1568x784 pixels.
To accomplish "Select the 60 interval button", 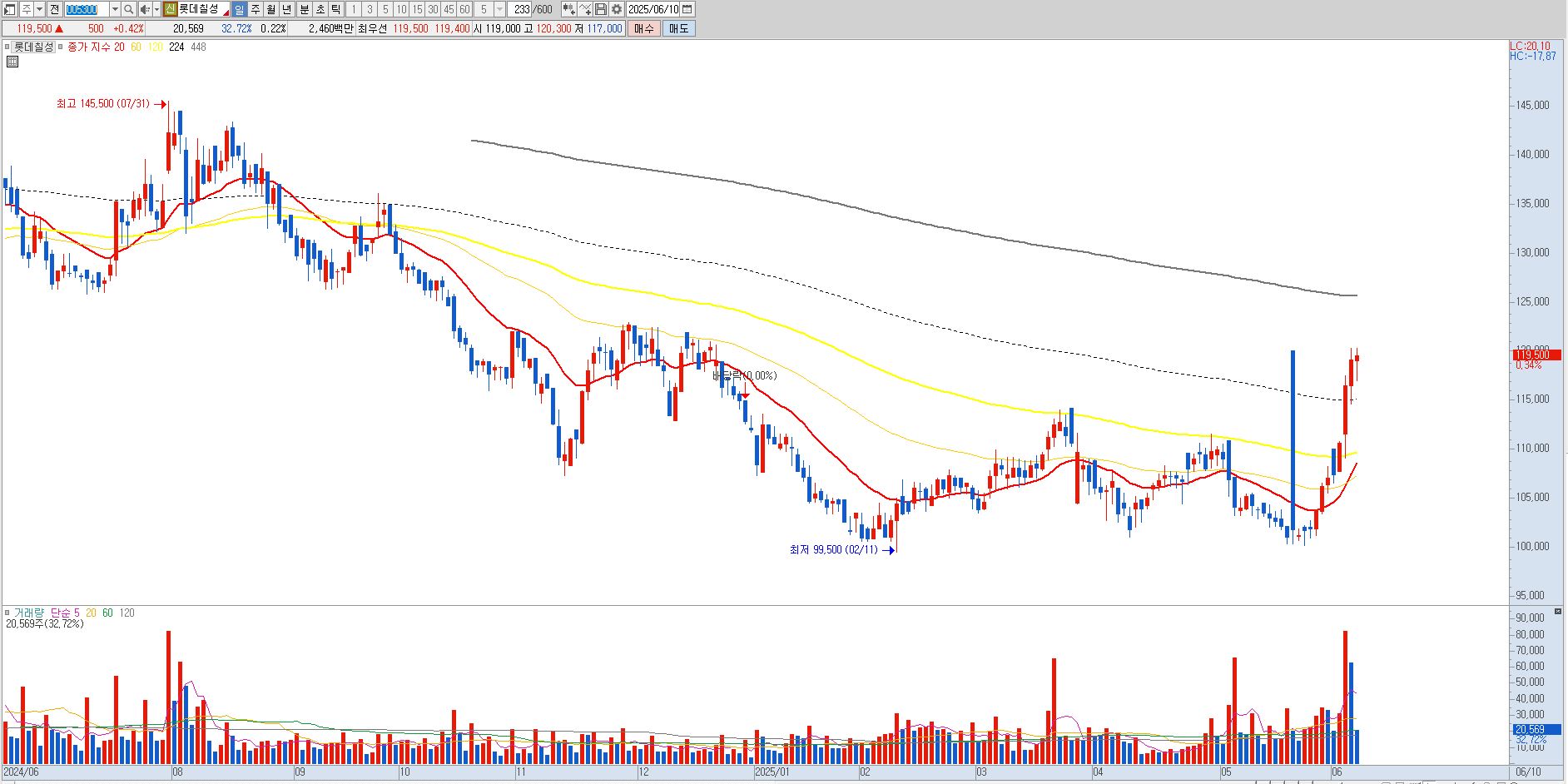I will 464,9.
